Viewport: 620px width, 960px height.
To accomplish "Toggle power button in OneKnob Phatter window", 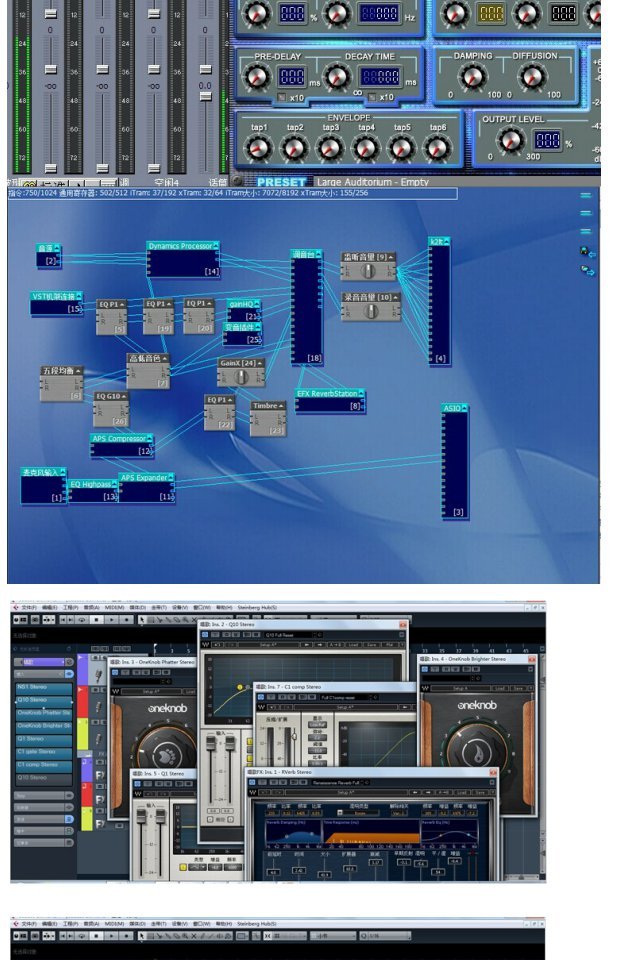I will tap(114, 672).
